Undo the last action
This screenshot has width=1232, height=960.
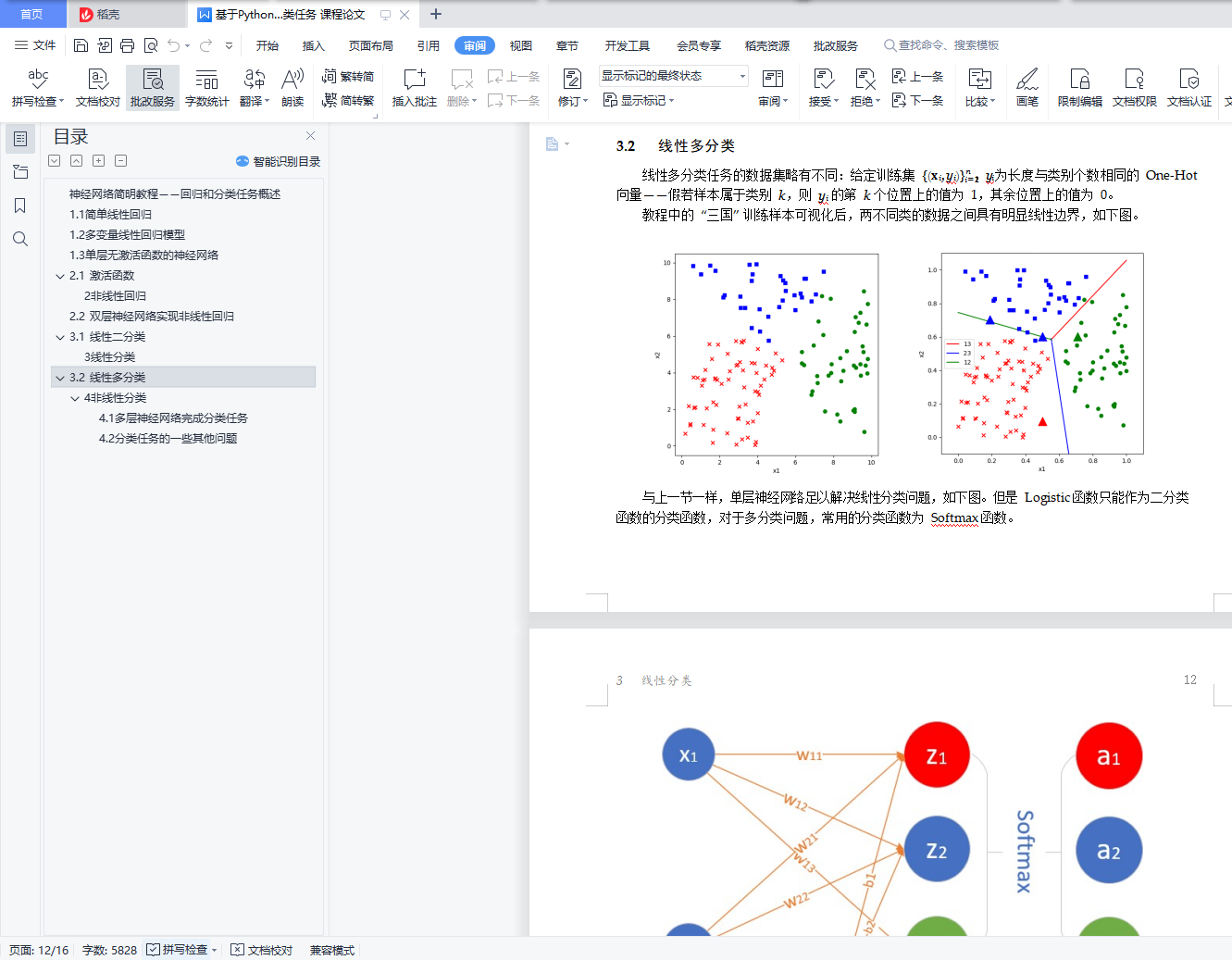(174, 45)
